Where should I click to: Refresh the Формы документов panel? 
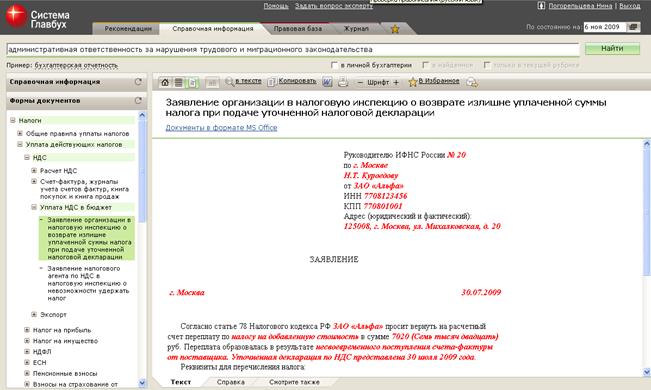(138, 101)
